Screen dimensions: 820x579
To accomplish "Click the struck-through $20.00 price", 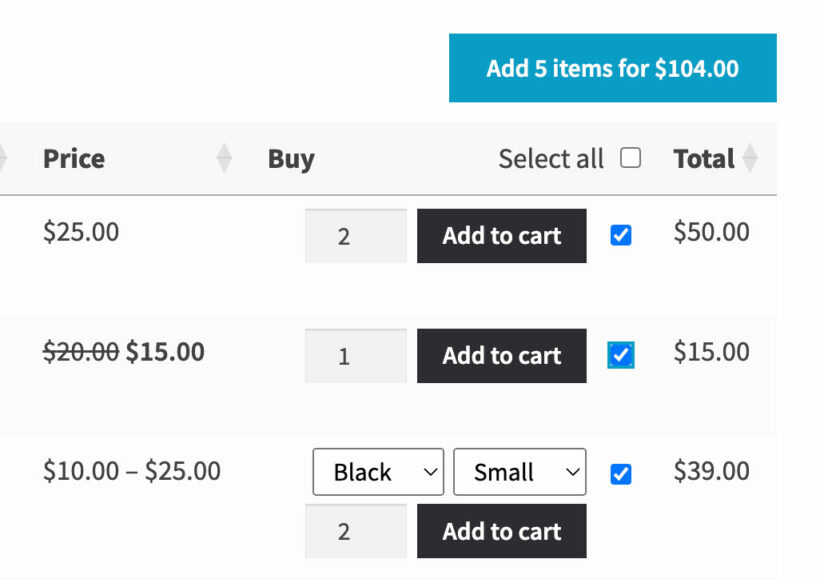I will click(x=81, y=352).
